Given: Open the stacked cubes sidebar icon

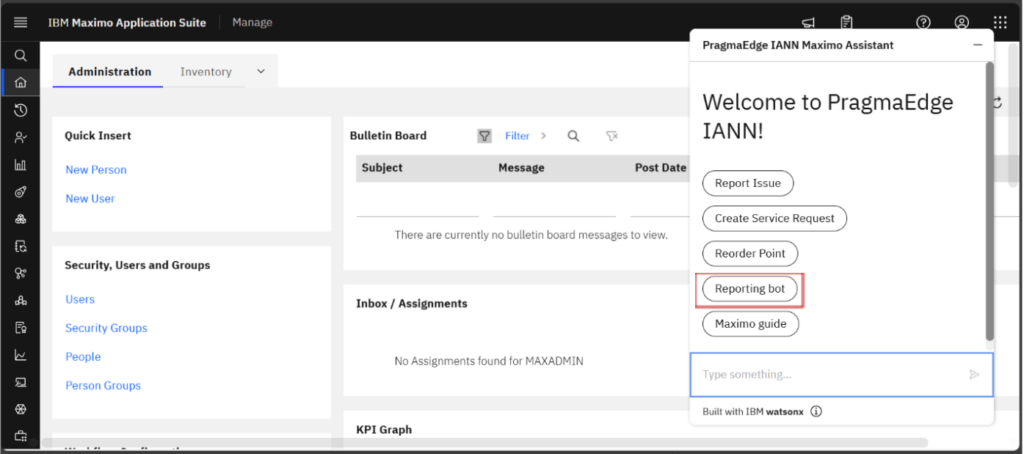Looking at the screenshot, I should coord(20,219).
